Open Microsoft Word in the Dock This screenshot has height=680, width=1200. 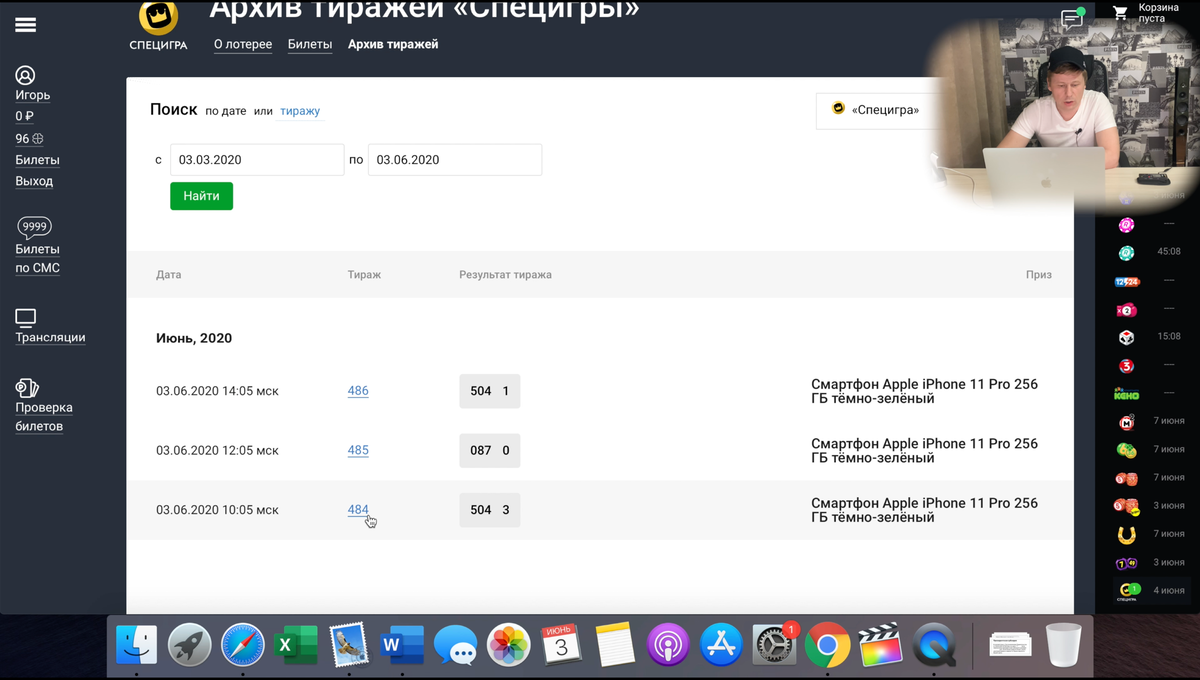[x=402, y=645]
